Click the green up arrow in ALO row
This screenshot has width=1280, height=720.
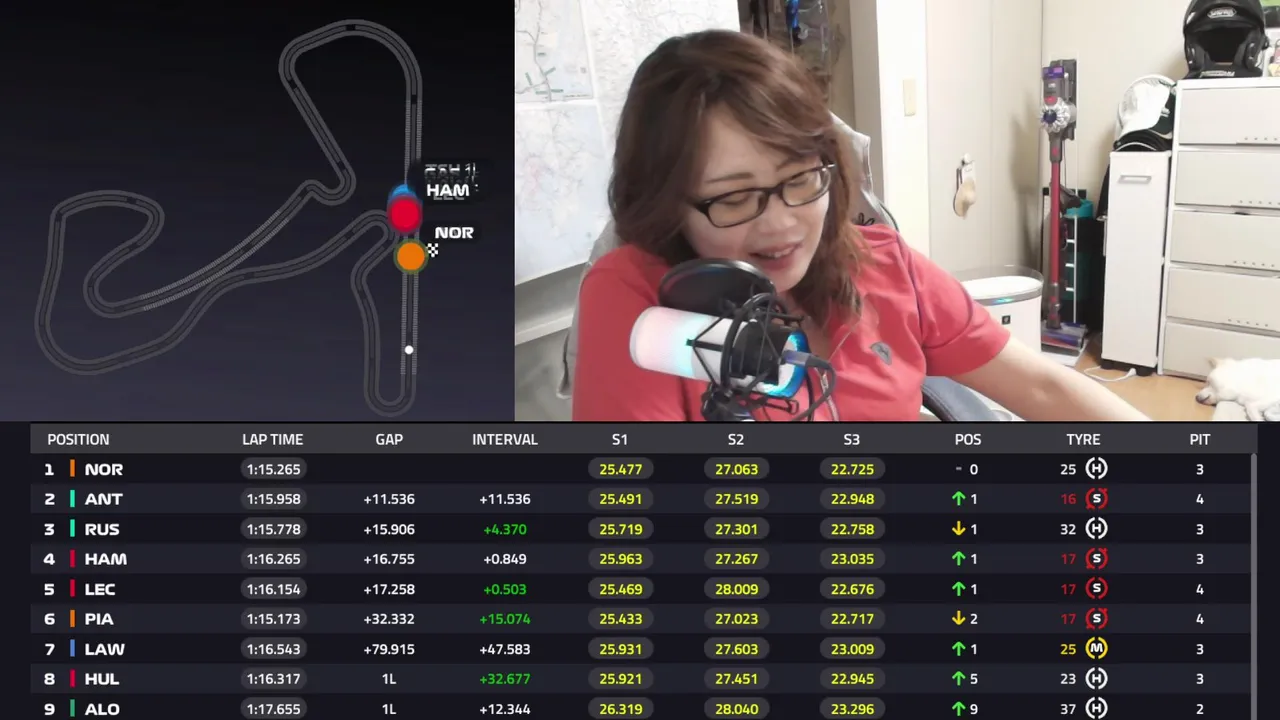click(958, 709)
